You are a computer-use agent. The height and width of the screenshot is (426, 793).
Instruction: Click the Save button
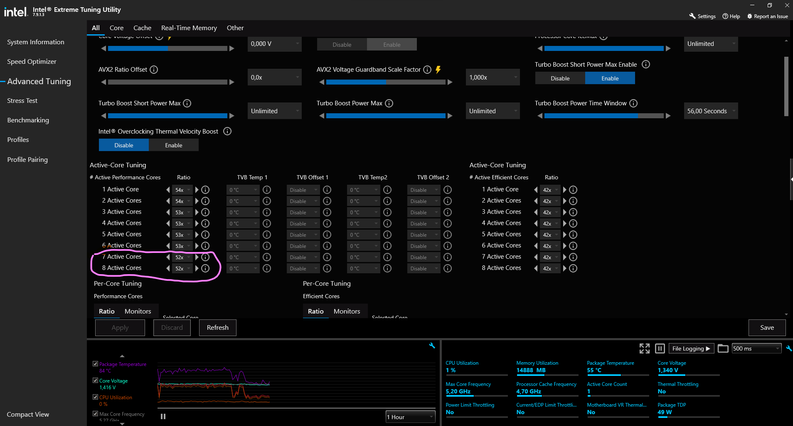(x=767, y=327)
